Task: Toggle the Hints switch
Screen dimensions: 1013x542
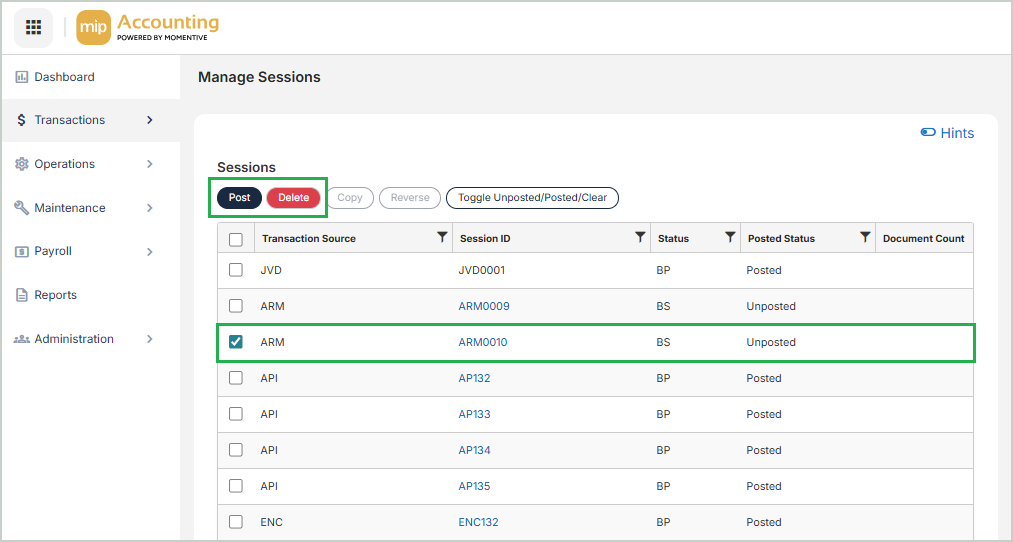Action: click(x=928, y=133)
